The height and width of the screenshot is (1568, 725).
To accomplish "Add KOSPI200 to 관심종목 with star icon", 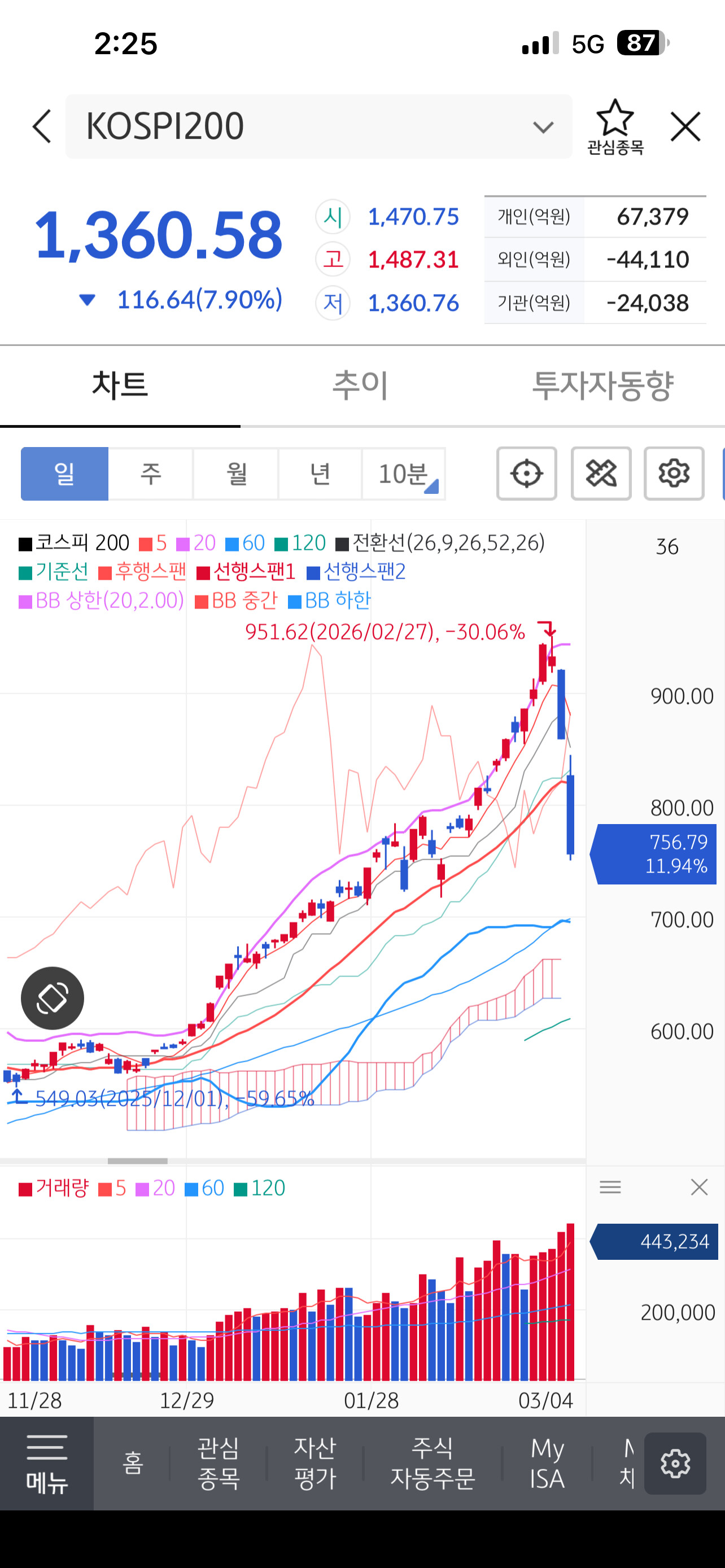I will point(615,126).
